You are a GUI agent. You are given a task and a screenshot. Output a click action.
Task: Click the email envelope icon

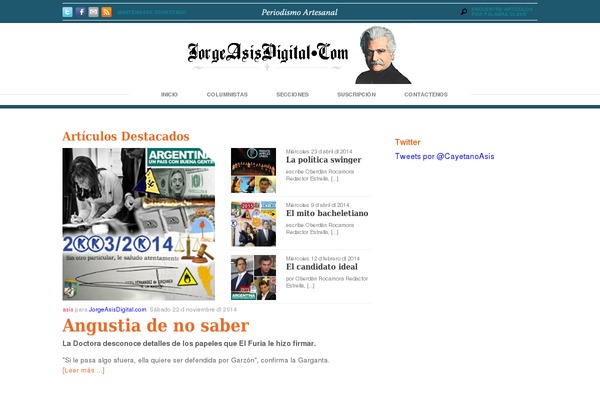93,12
